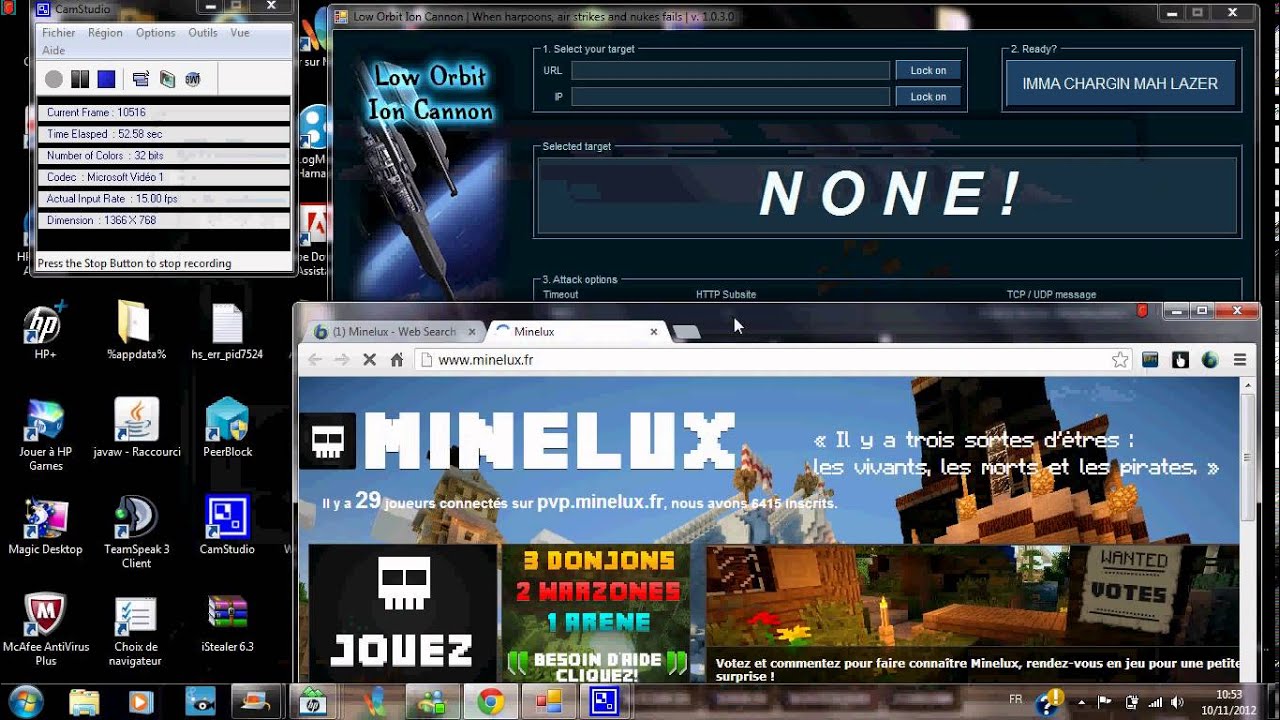Show hidden system tray icons arrow
1280x720 pixels.
tap(1081, 702)
